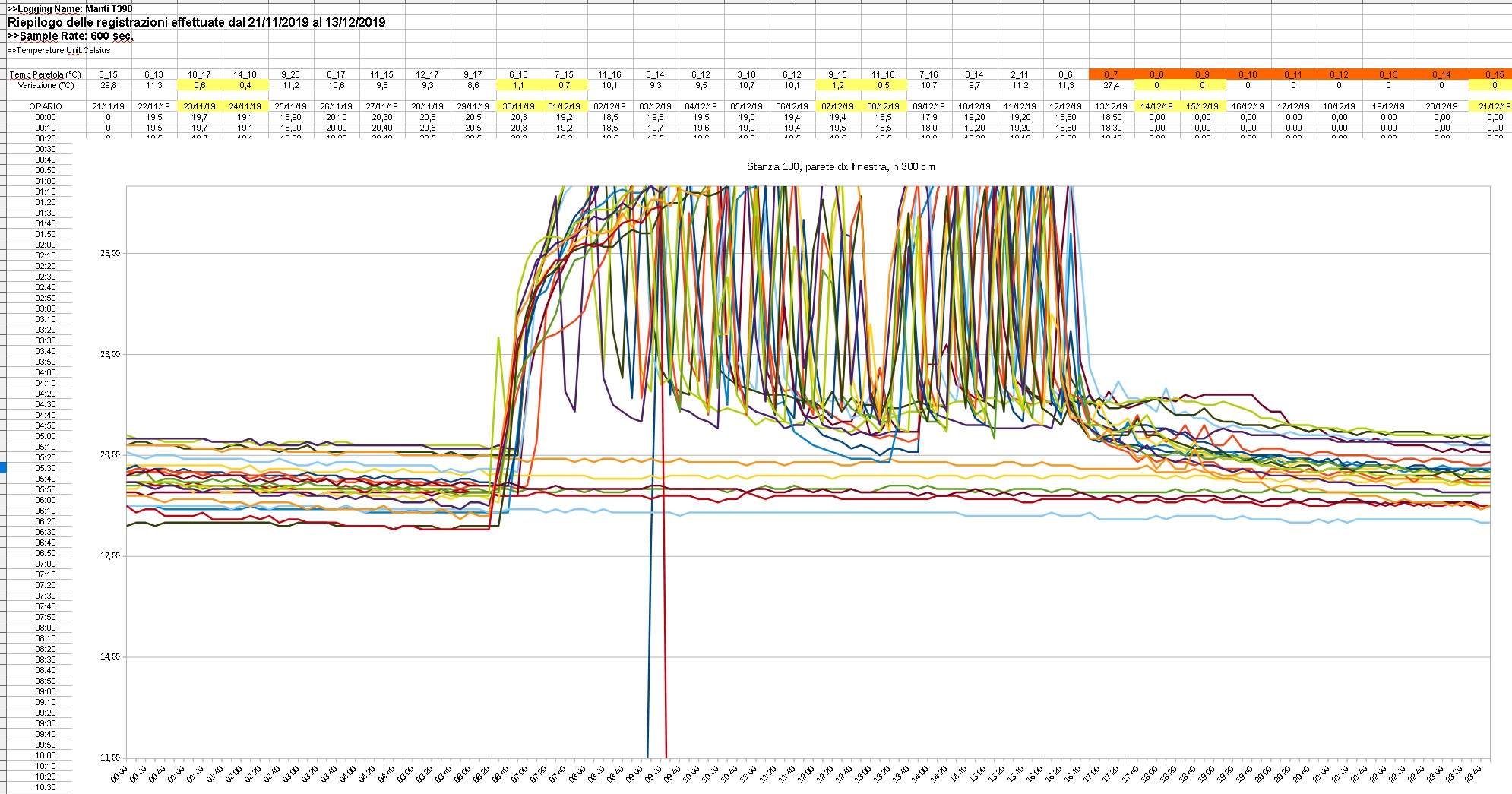Click the 'Sample Rate: 600 sec.' cell
Image resolution: width=1512 pixels, height=794 pixels.
[70, 36]
